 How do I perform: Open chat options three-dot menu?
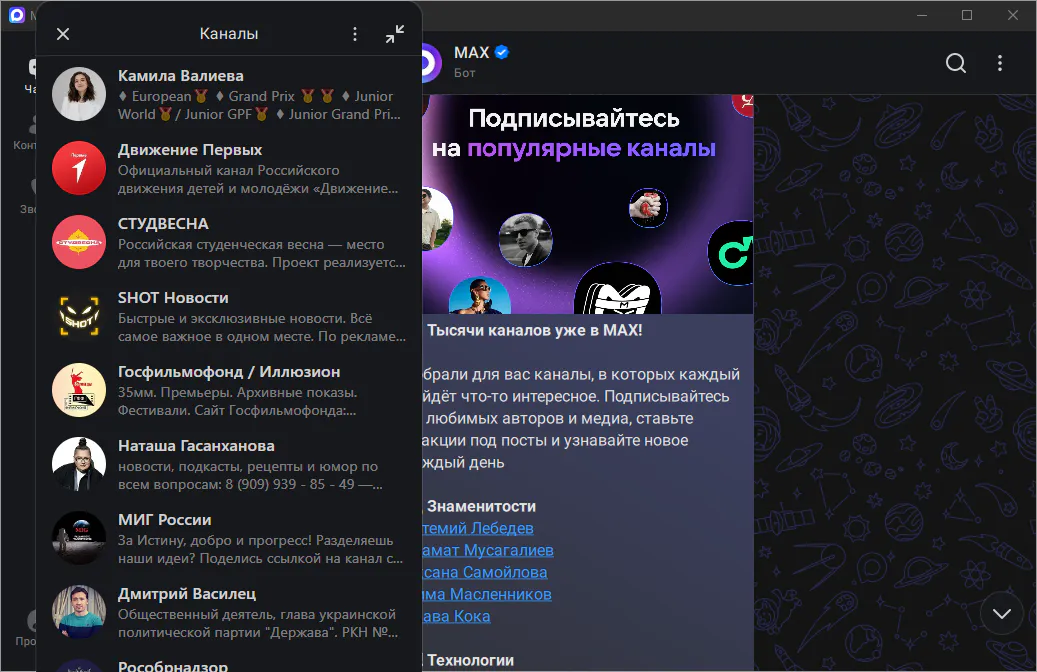pyautogui.click(x=1000, y=63)
